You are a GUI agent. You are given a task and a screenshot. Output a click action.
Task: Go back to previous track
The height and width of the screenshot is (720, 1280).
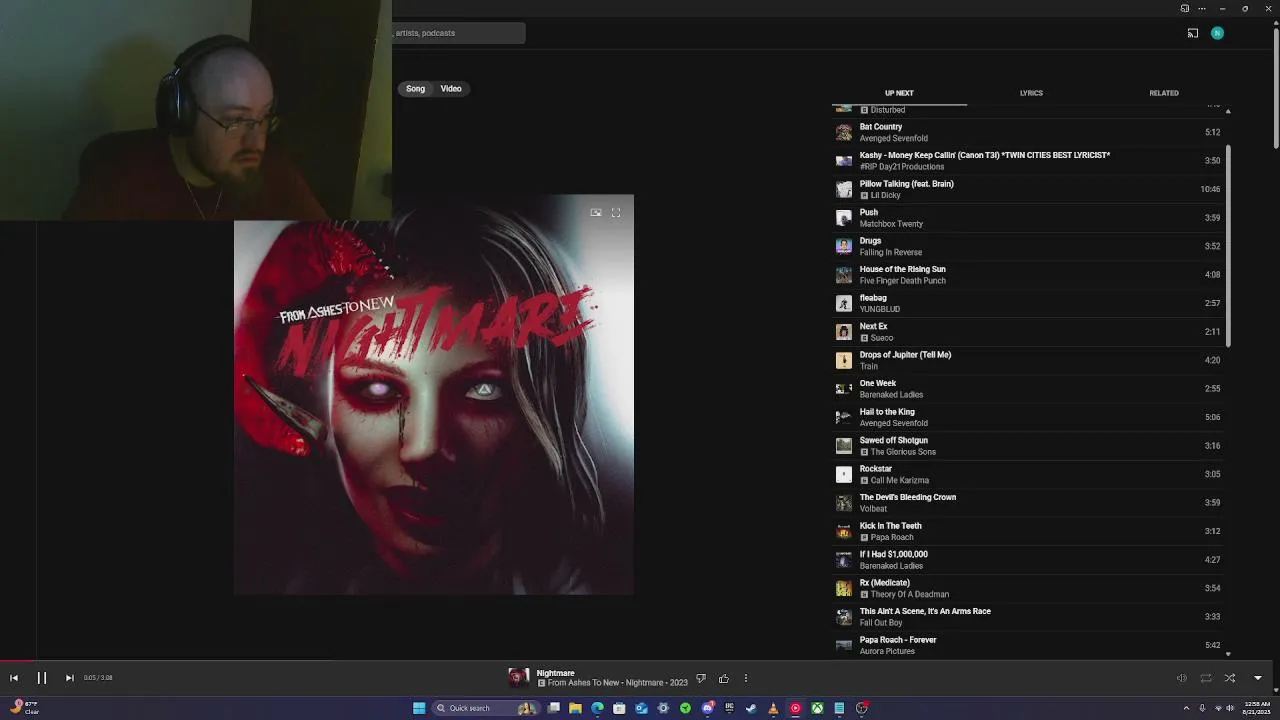[14, 678]
